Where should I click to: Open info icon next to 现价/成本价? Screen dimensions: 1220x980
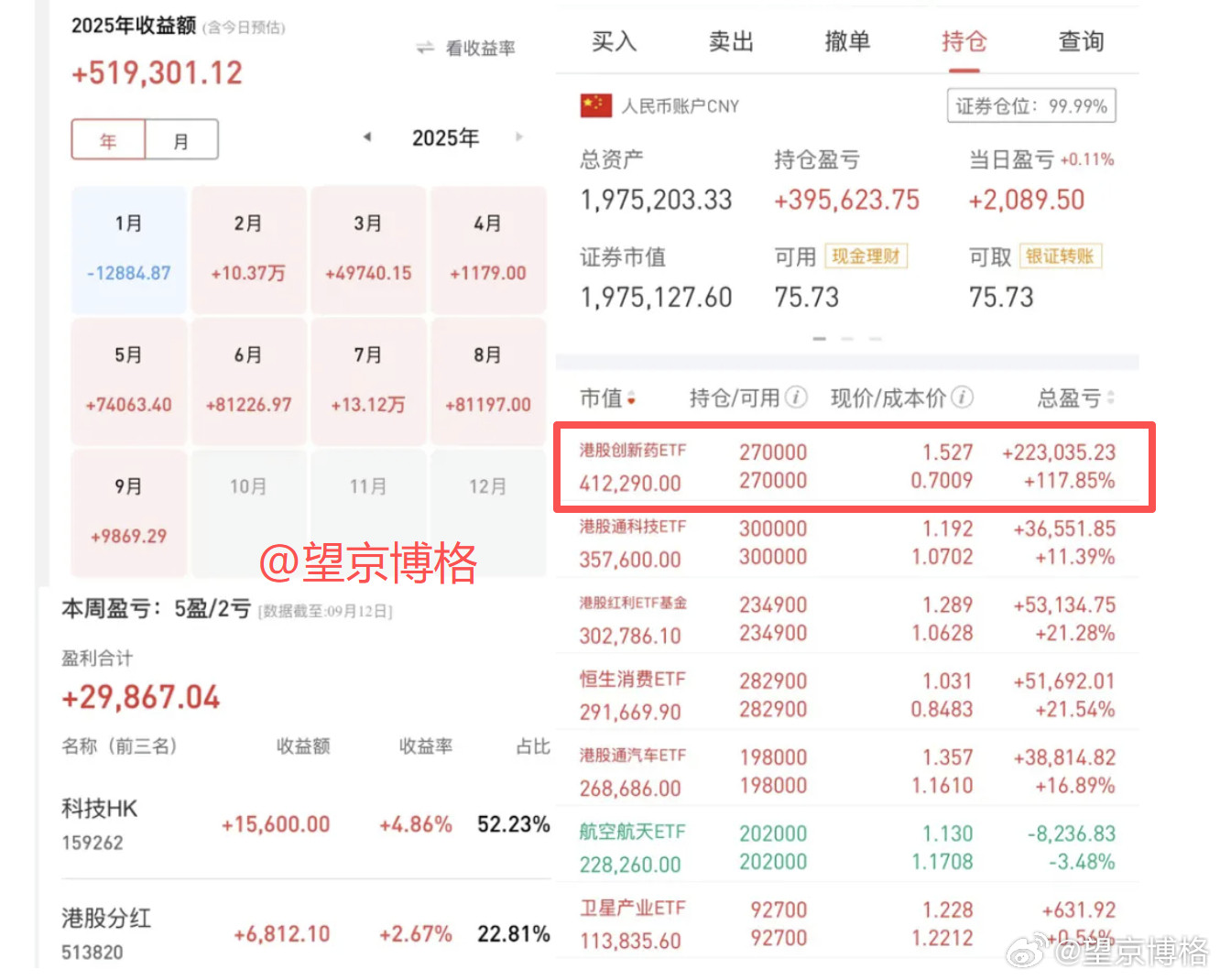pos(962,397)
